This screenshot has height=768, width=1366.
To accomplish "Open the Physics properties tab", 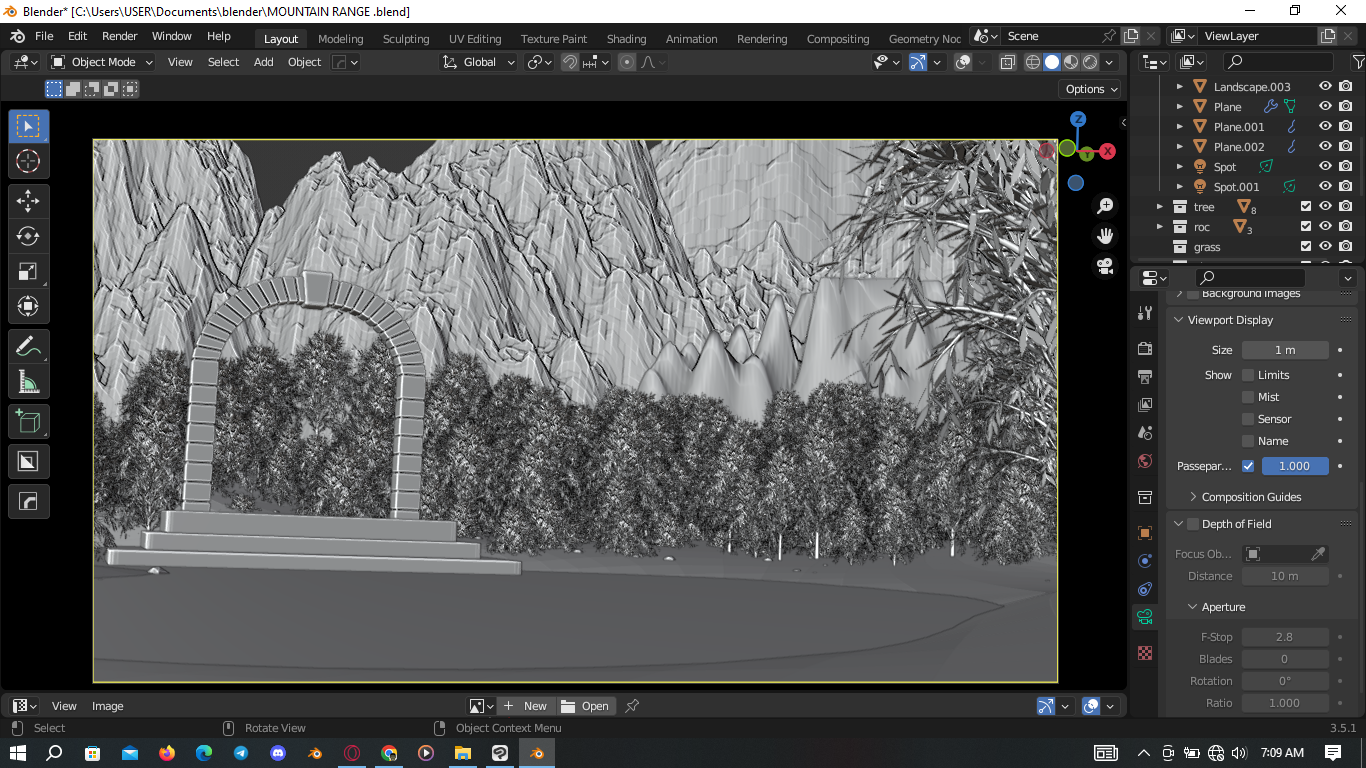I will (x=1145, y=561).
